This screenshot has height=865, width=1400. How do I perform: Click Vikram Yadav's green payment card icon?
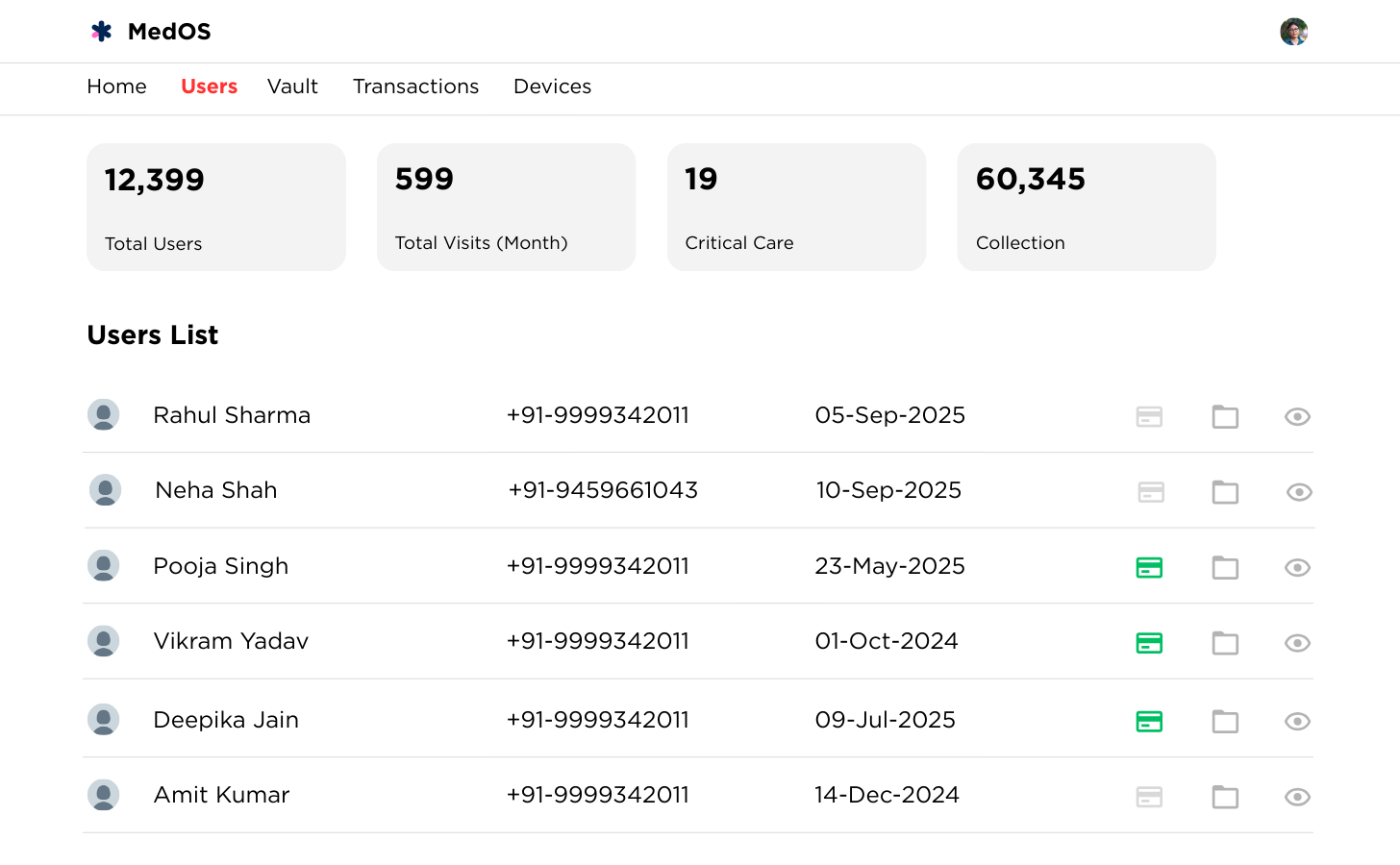(1149, 643)
